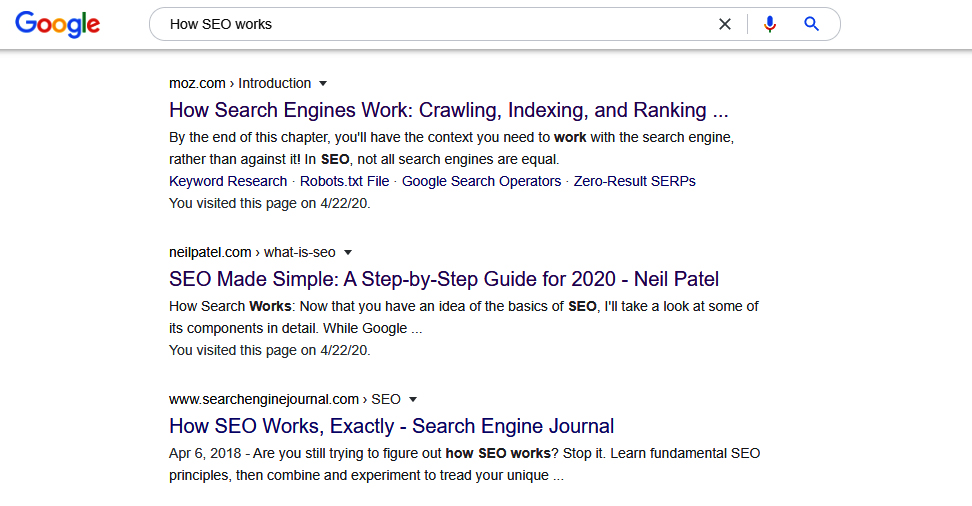Expand the moz.com result dropdown arrow
972x506 pixels.
[x=323, y=84]
